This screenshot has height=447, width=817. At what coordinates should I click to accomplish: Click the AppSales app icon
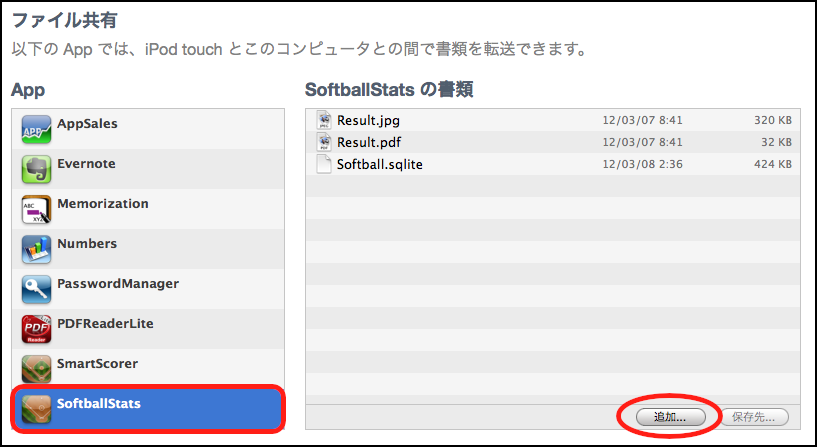point(36,129)
